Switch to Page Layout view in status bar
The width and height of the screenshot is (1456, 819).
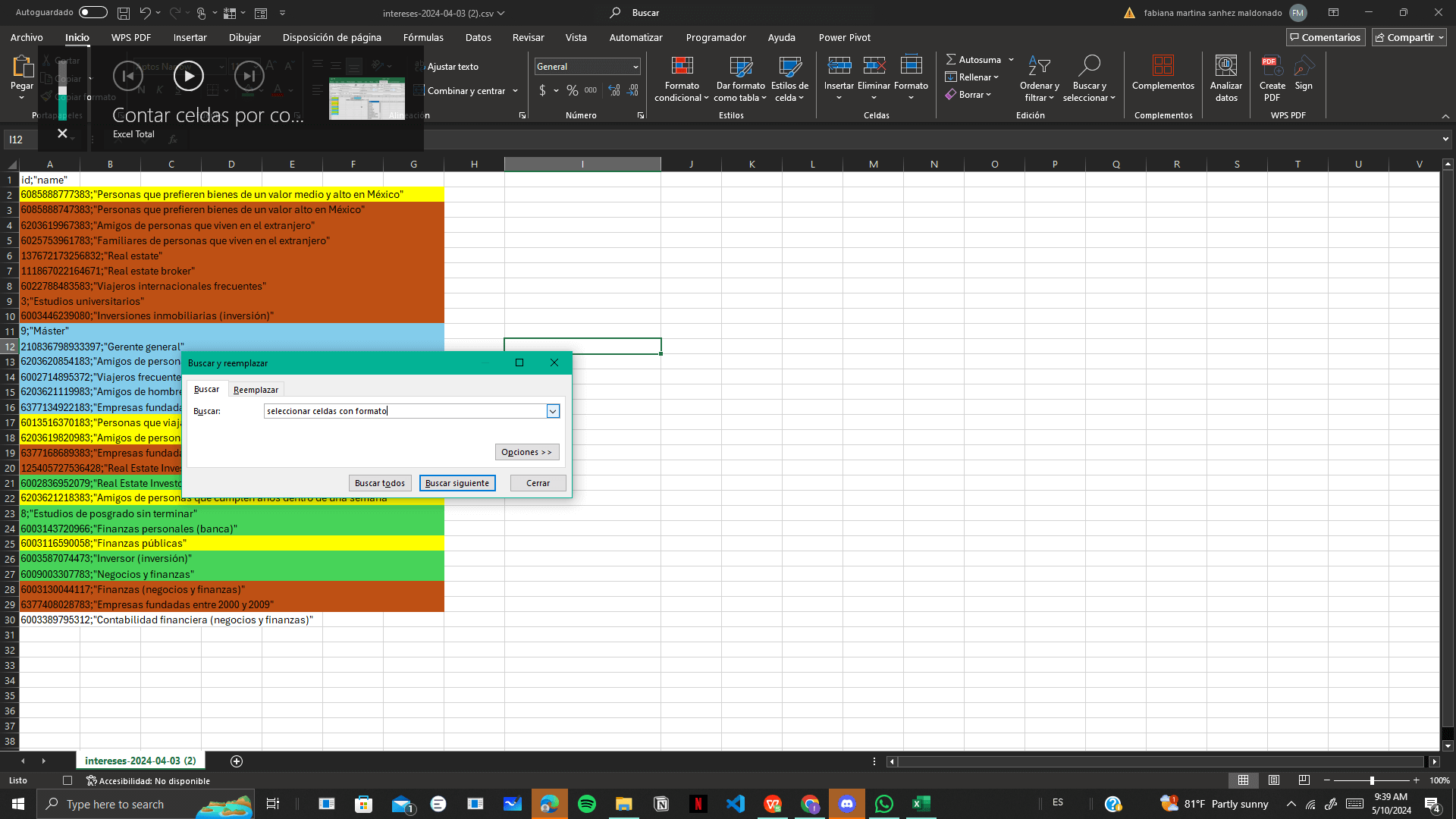click(x=1274, y=780)
